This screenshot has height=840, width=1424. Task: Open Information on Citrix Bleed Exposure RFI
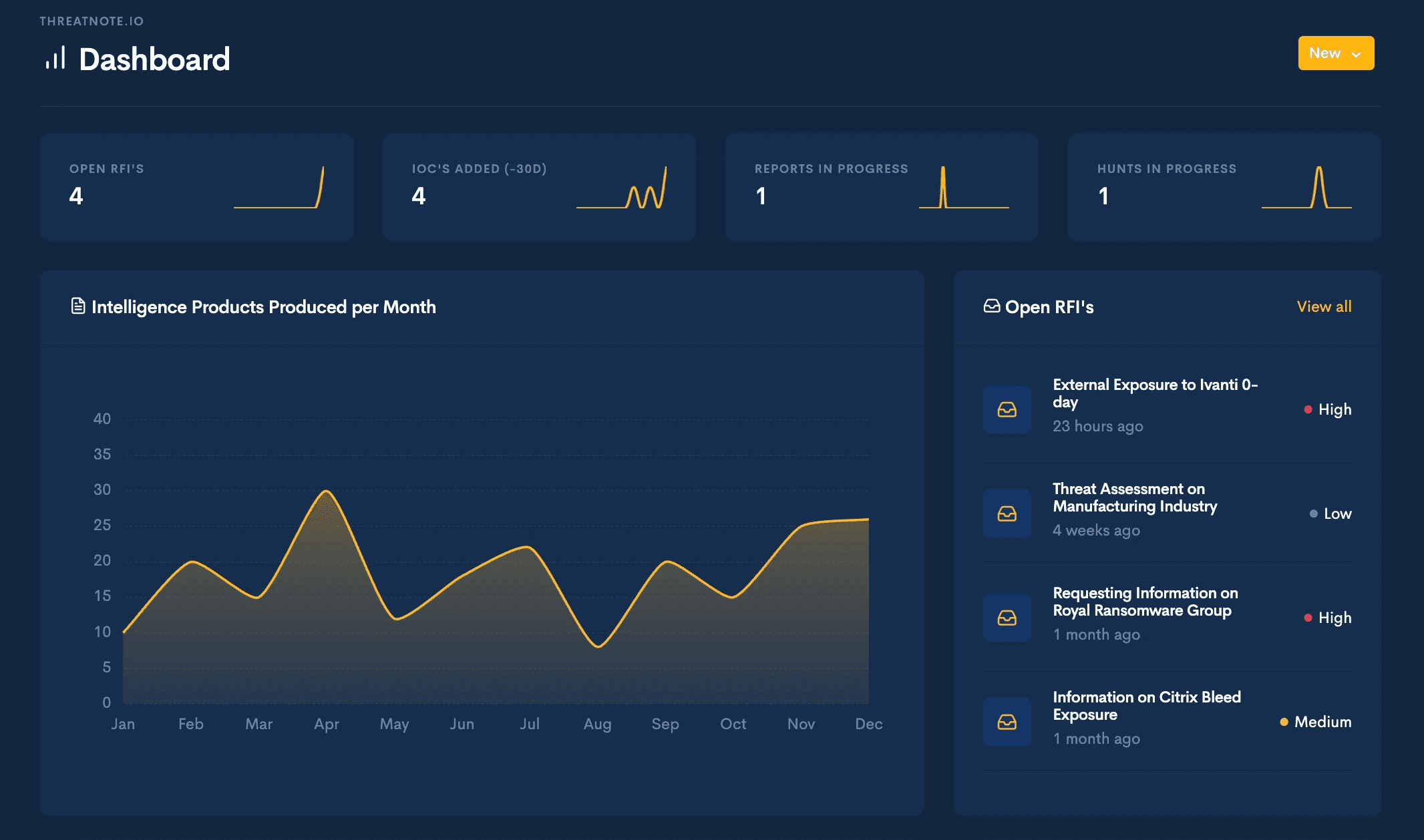[x=1147, y=706]
